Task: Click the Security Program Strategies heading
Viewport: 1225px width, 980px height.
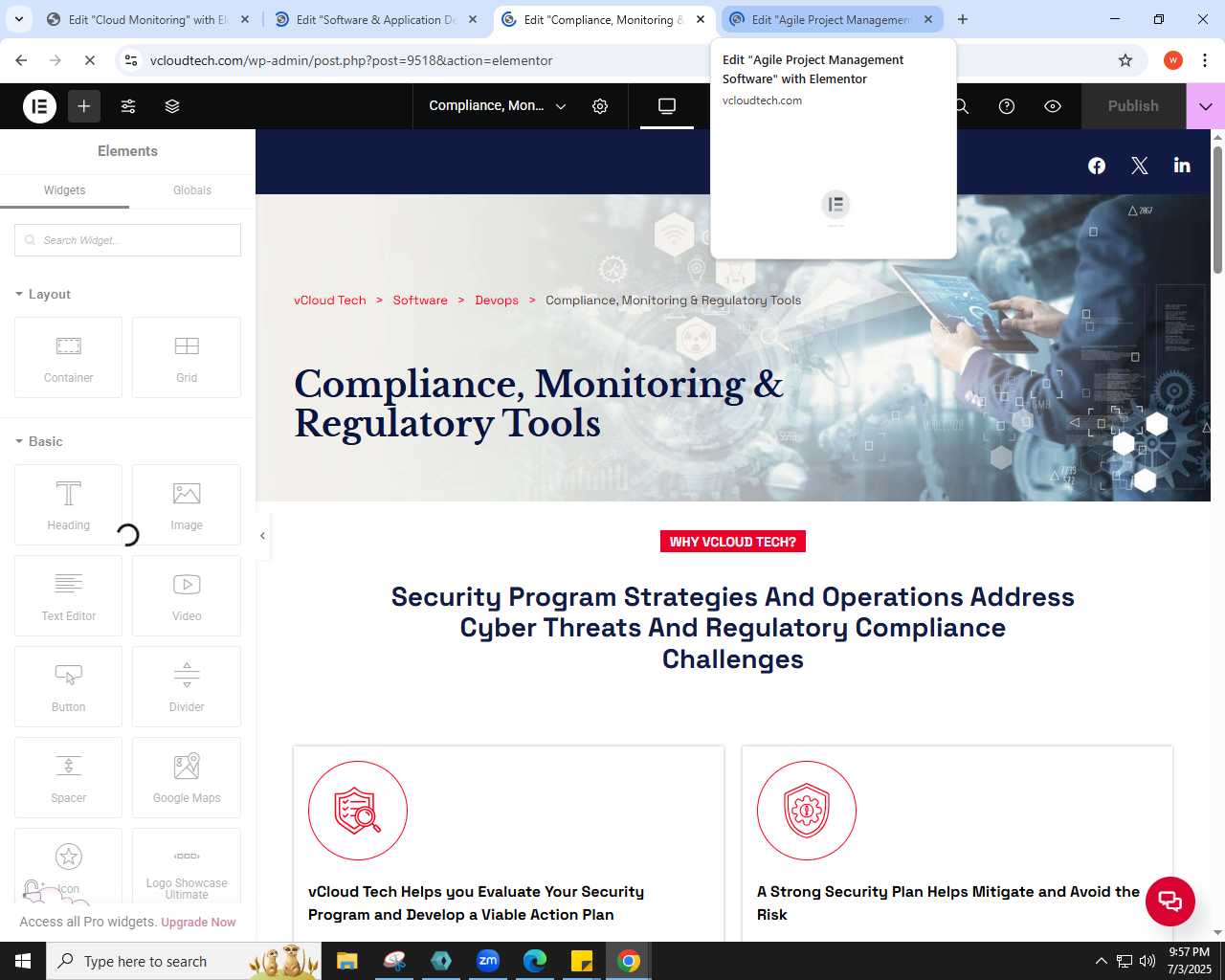Action: point(733,628)
